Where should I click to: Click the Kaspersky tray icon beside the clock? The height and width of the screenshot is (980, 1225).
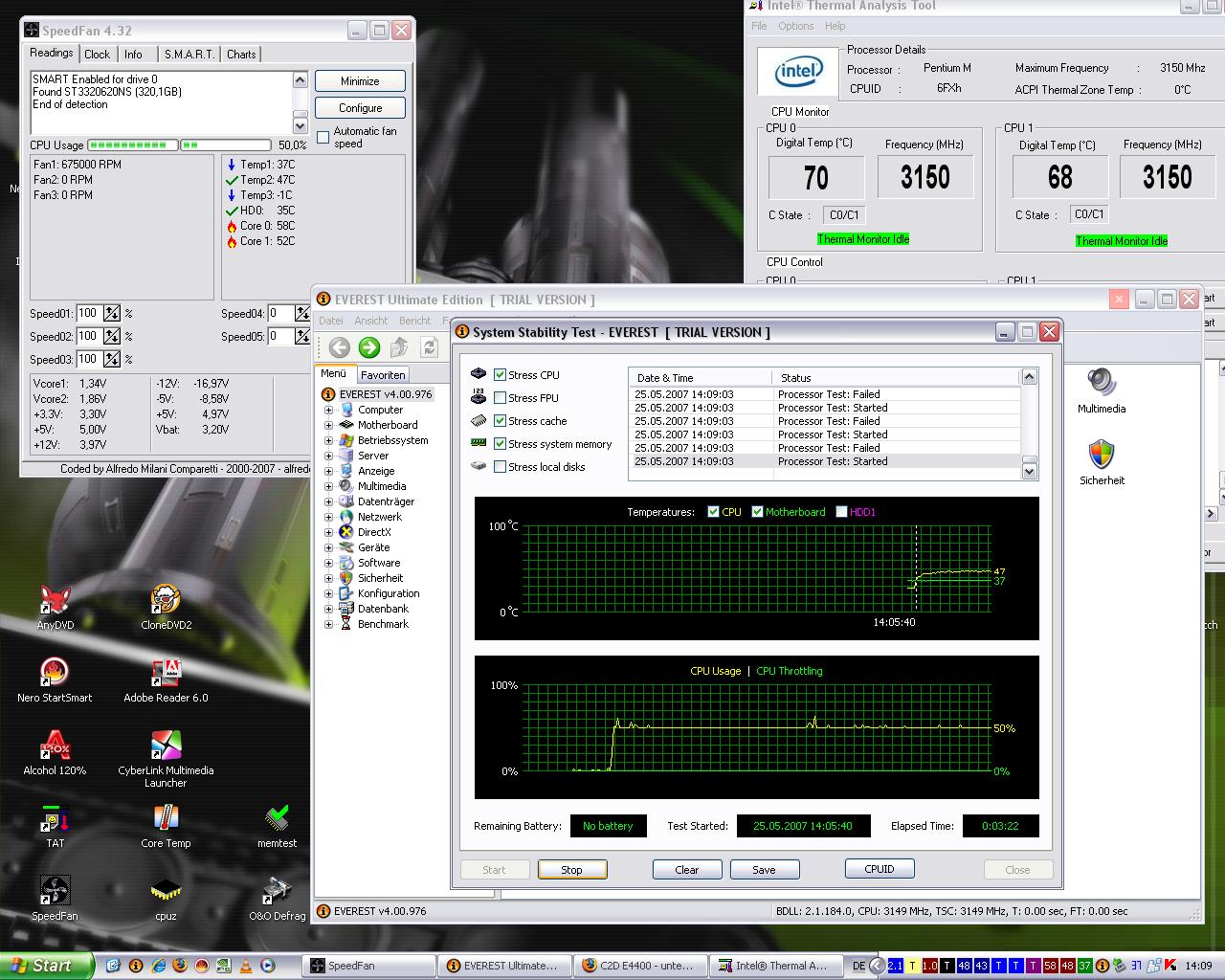pos(1170,966)
